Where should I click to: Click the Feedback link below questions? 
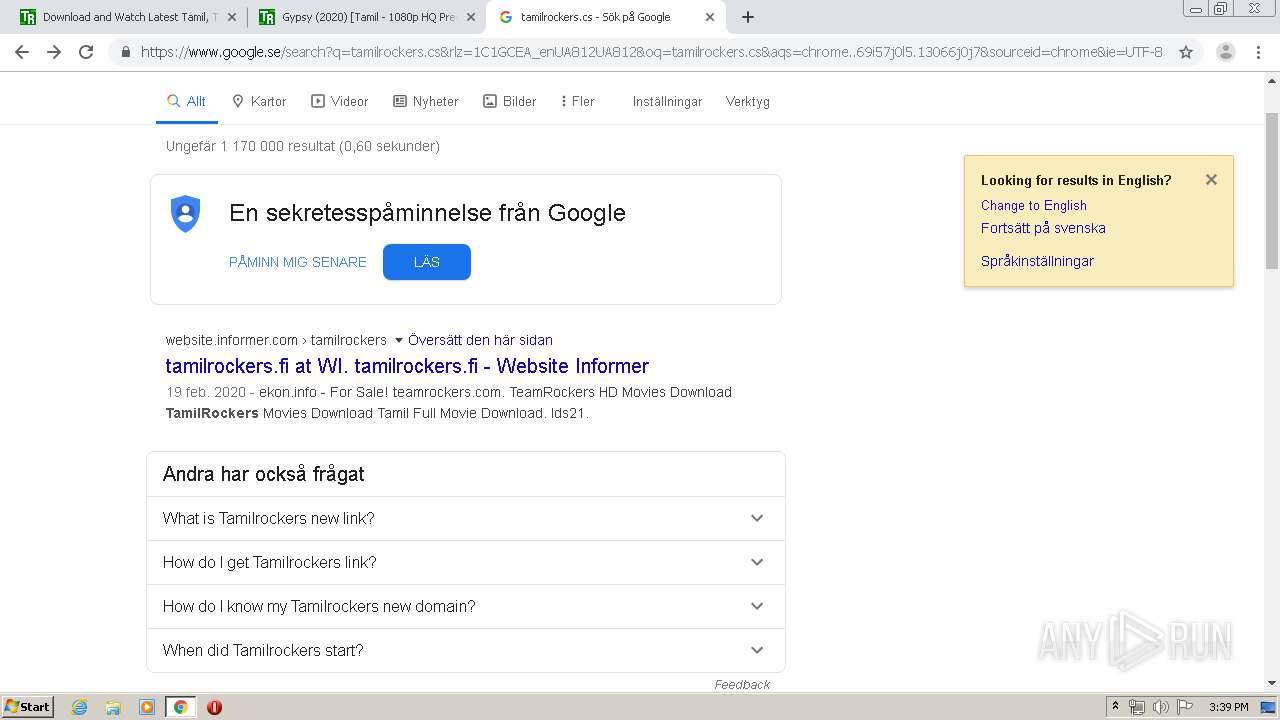[x=742, y=684]
